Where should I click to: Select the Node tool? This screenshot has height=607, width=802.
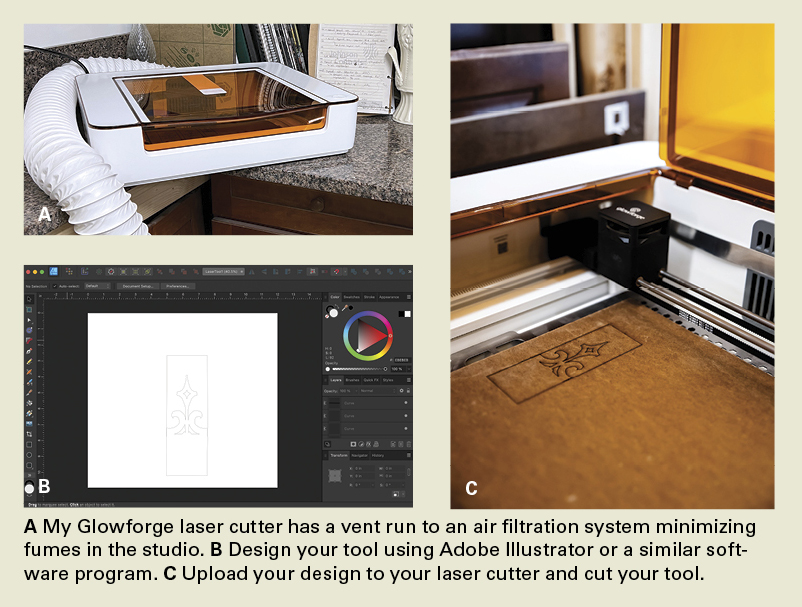[x=29, y=319]
